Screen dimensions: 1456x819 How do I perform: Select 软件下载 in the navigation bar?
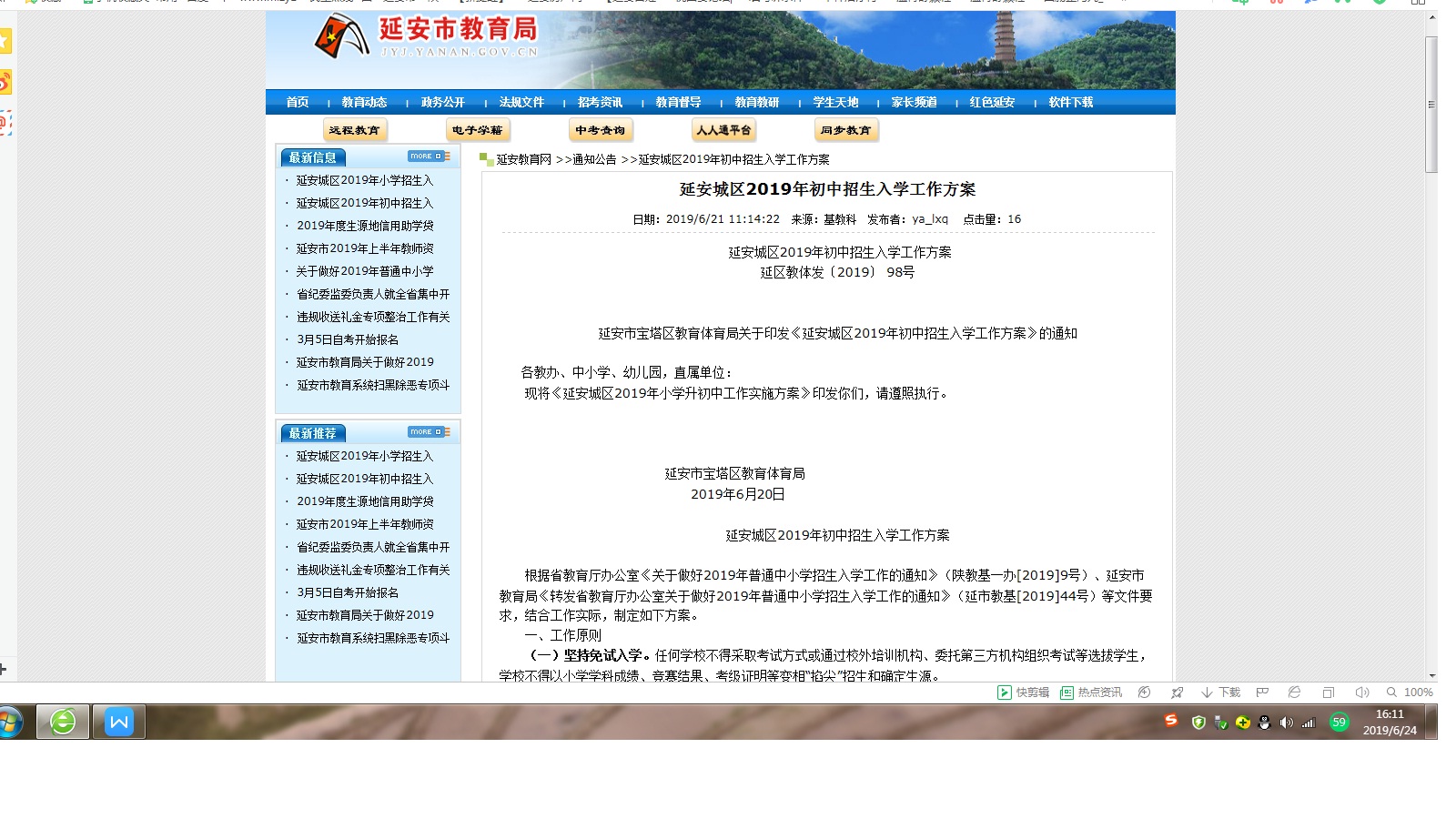1070,102
